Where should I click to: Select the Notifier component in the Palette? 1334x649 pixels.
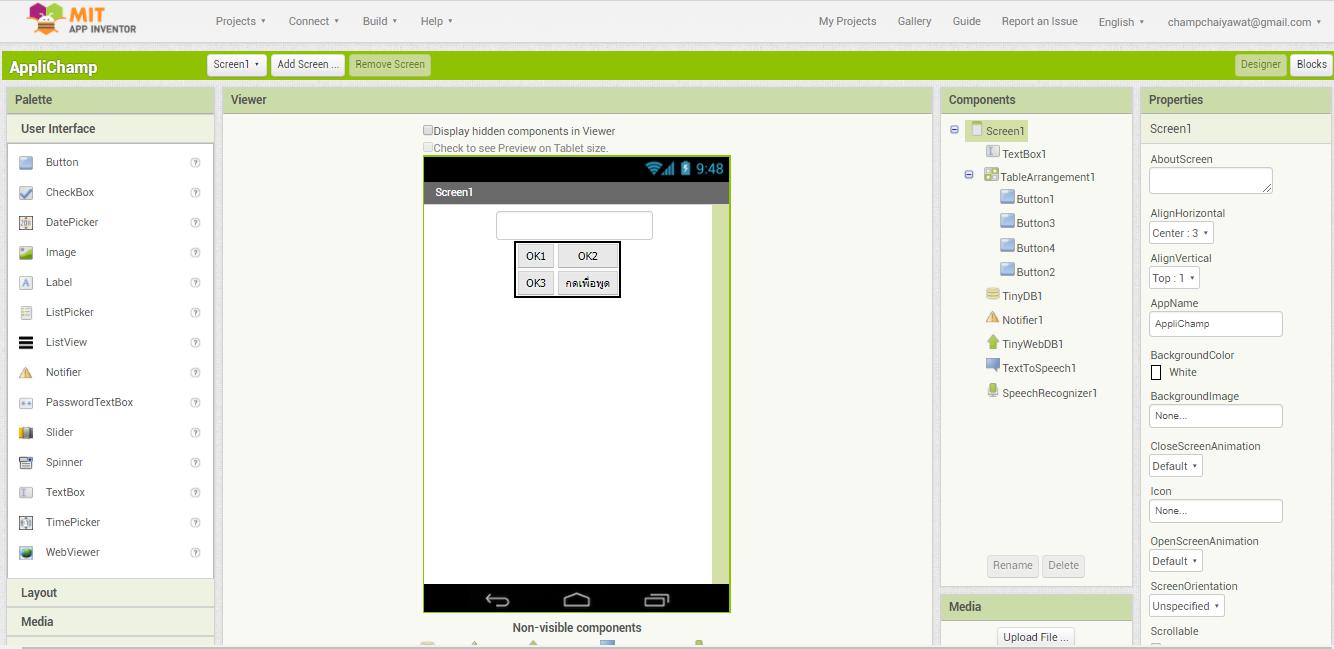(64, 372)
